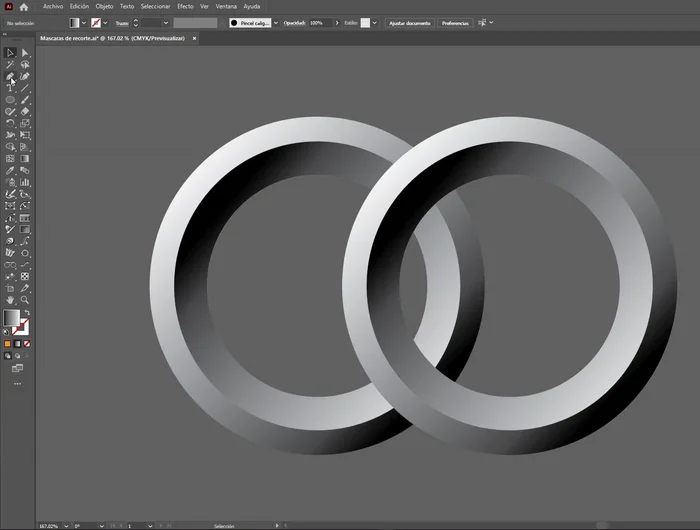Click the Ajustar documento button
Viewport: 700px width, 530px height.
pos(409,22)
